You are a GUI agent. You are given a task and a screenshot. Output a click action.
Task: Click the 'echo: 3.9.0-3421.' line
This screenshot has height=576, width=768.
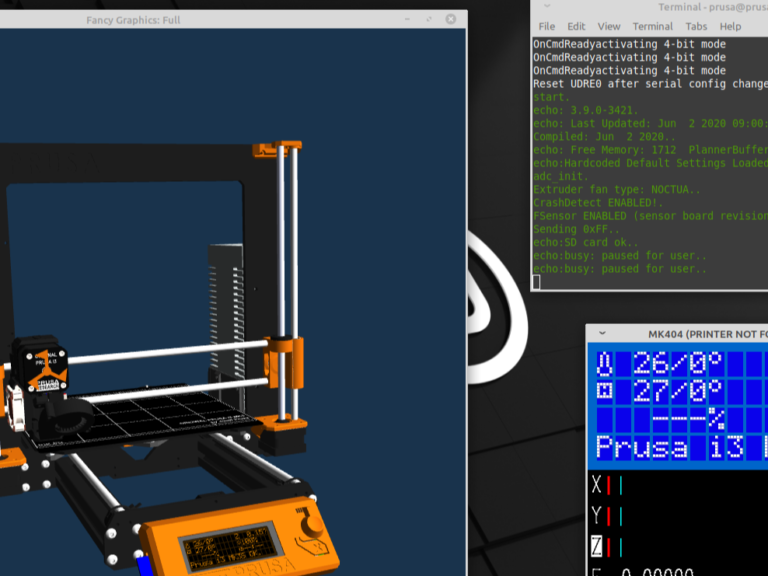[x=586, y=110]
